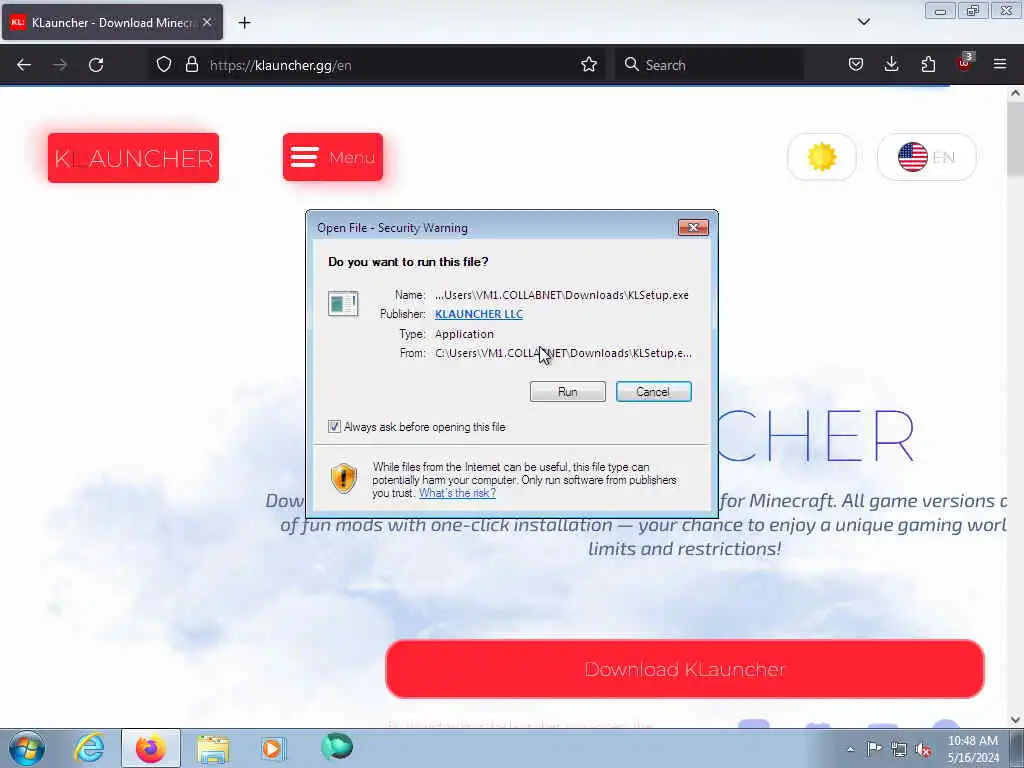Viewport: 1024px width, 768px height.
Task: Click network tray icon
Action: [899, 750]
